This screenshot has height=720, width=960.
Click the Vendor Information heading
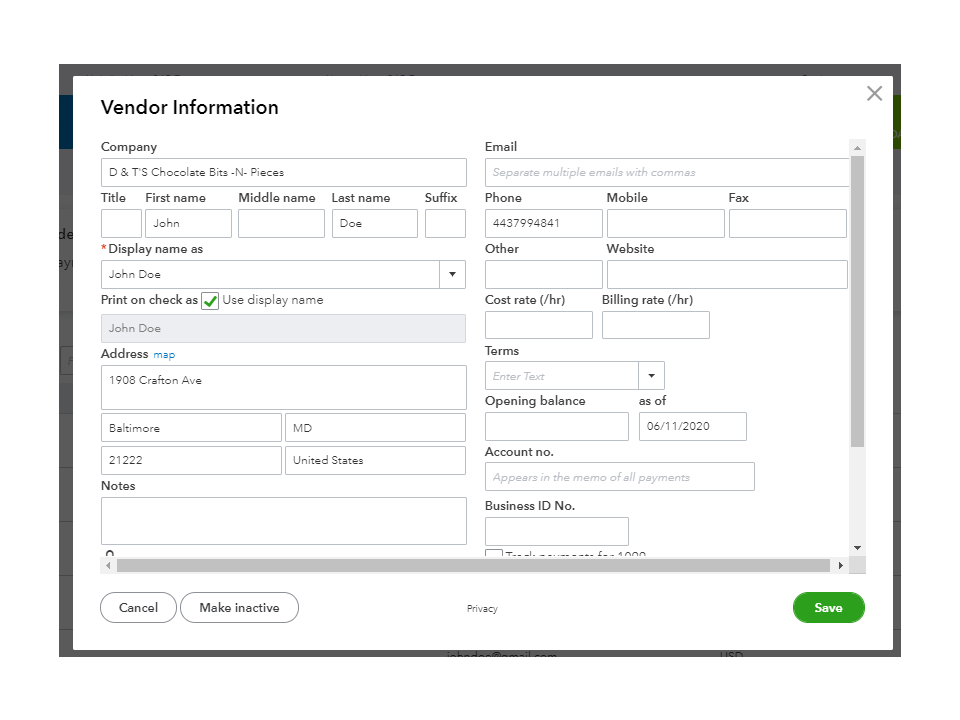pos(190,107)
